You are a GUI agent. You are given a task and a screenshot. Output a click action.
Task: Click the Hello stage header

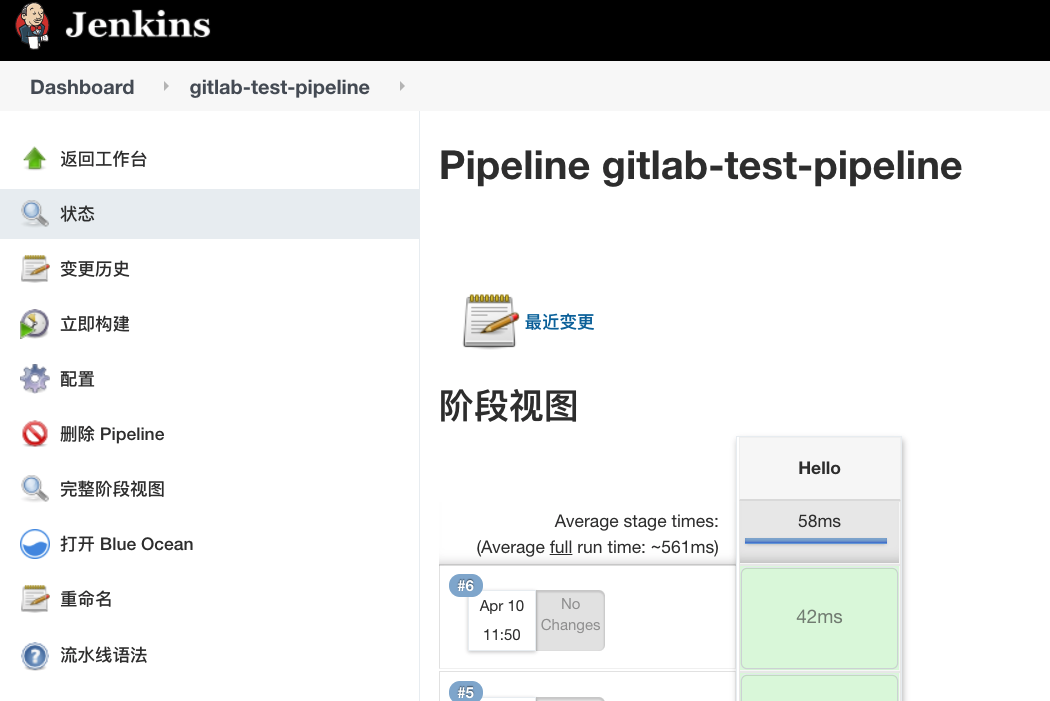pos(819,468)
